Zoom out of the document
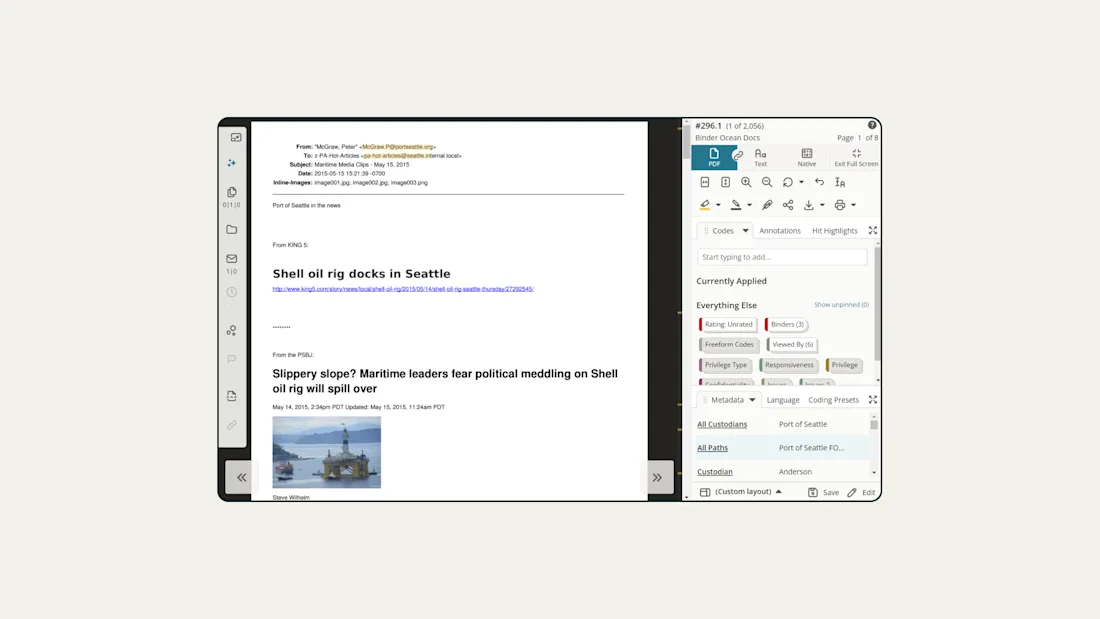 click(767, 182)
